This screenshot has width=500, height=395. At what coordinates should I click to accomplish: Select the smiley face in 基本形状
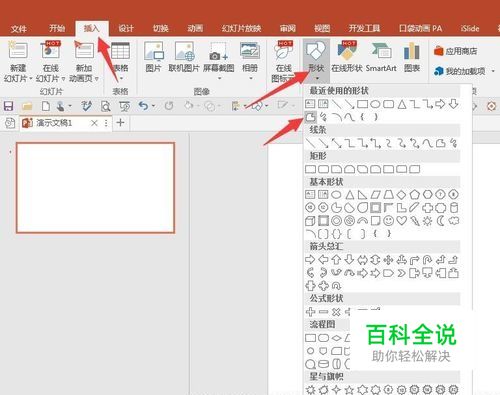click(x=388, y=221)
